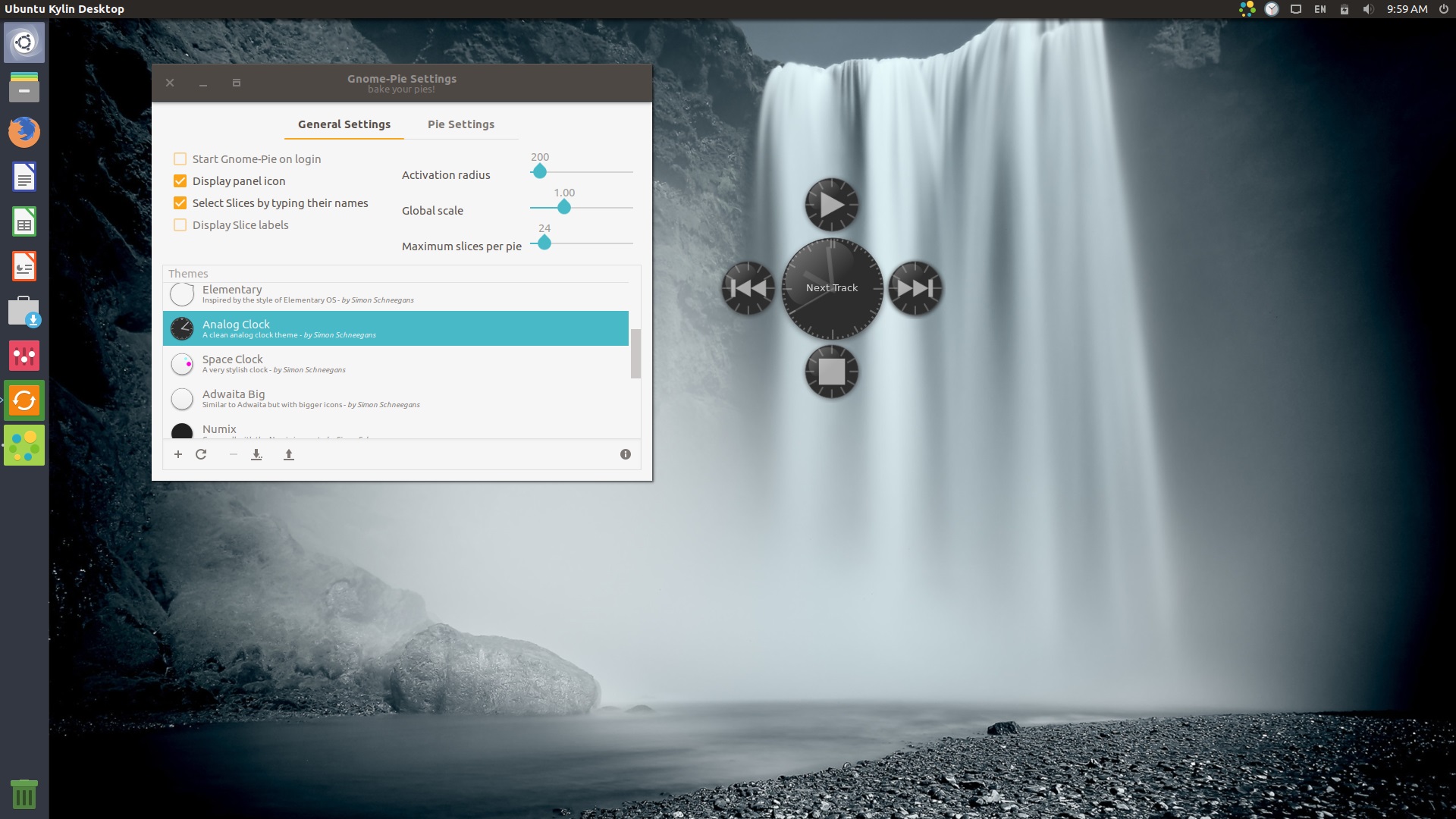Image resolution: width=1456 pixels, height=819 pixels.
Task: Open the EN keyboard layout menu
Action: pyautogui.click(x=1319, y=9)
